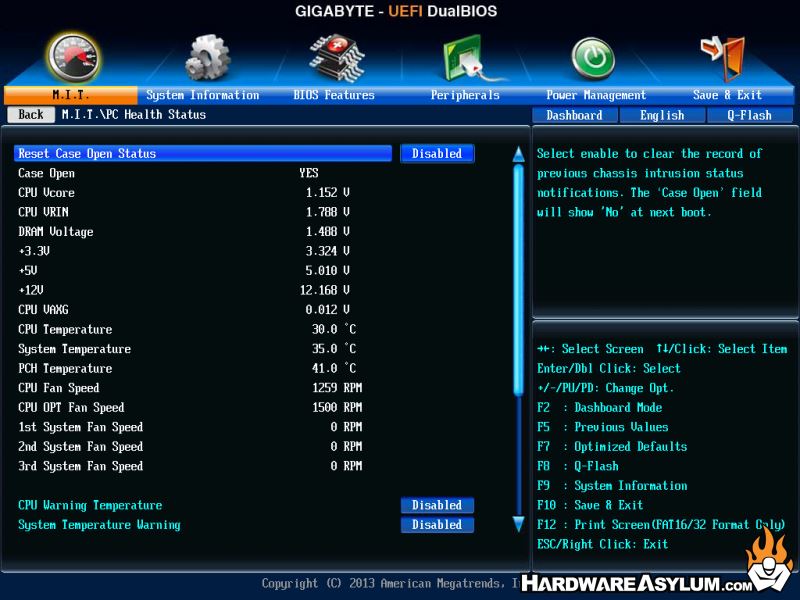This screenshot has height=600, width=800.
Task: Click the 3rd System Fan Speed label
Action: tap(81, 466)
